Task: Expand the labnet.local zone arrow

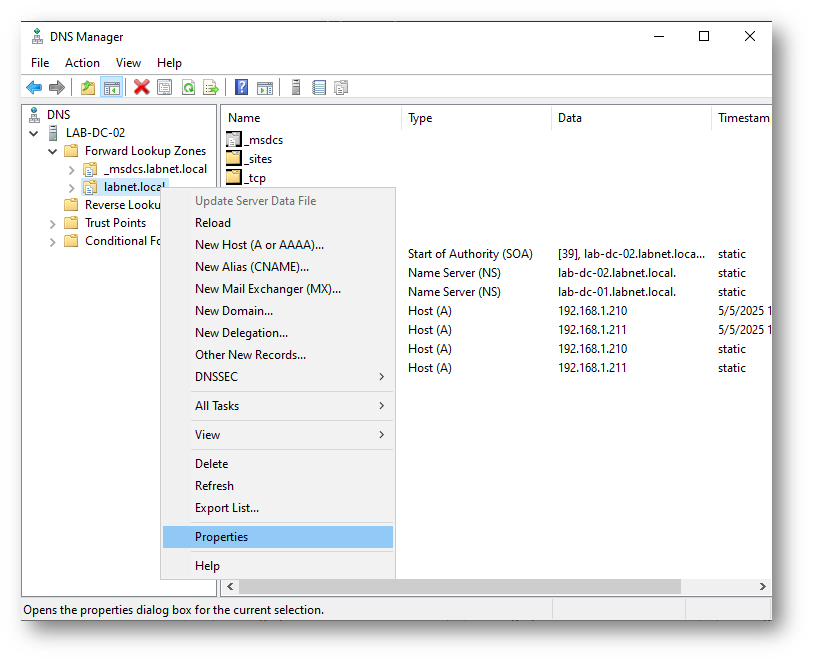Action: (72, 188)
